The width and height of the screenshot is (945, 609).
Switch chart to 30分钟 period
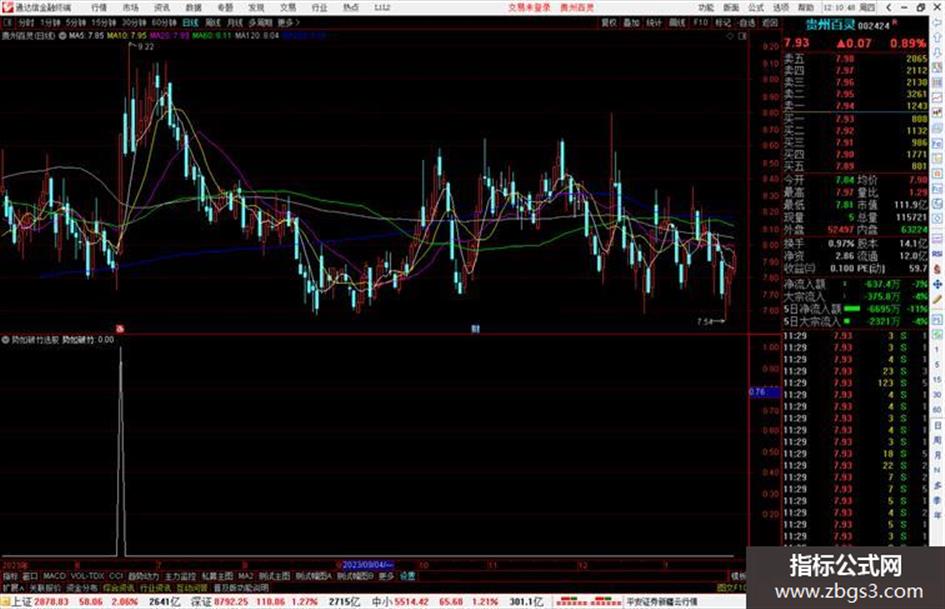pyautogui.click(x=133, y=22)
